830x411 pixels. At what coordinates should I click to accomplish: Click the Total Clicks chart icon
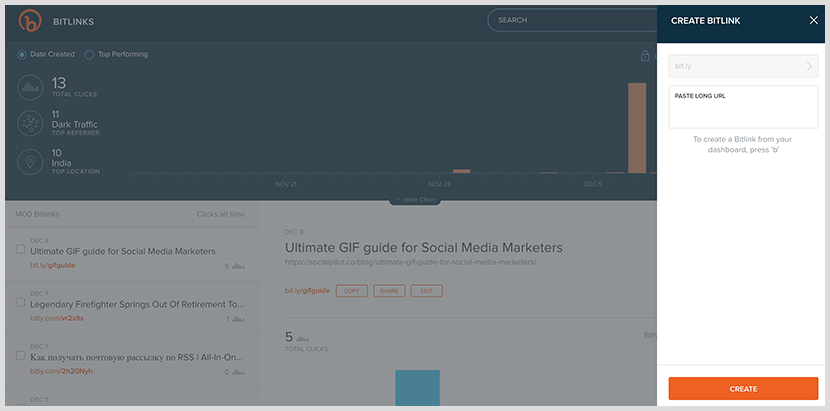[x=32, y=87]
